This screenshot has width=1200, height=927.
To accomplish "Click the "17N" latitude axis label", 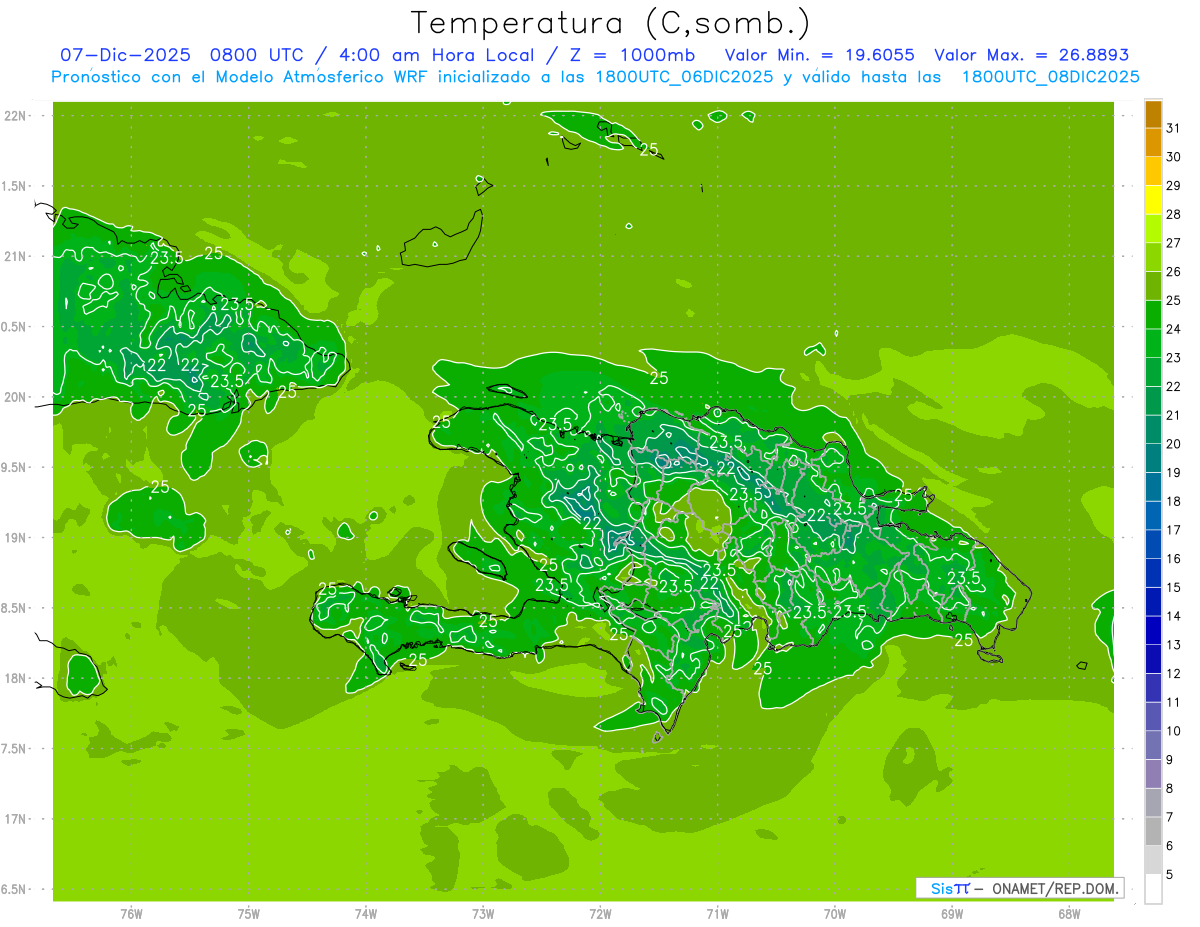I will point(15,819).
